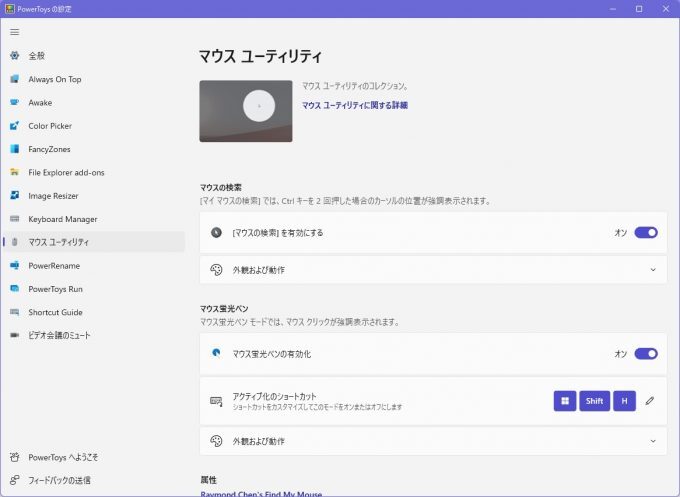680x497 pixels.
Task: Click the Always On Top icon
Action: [15, 79]
